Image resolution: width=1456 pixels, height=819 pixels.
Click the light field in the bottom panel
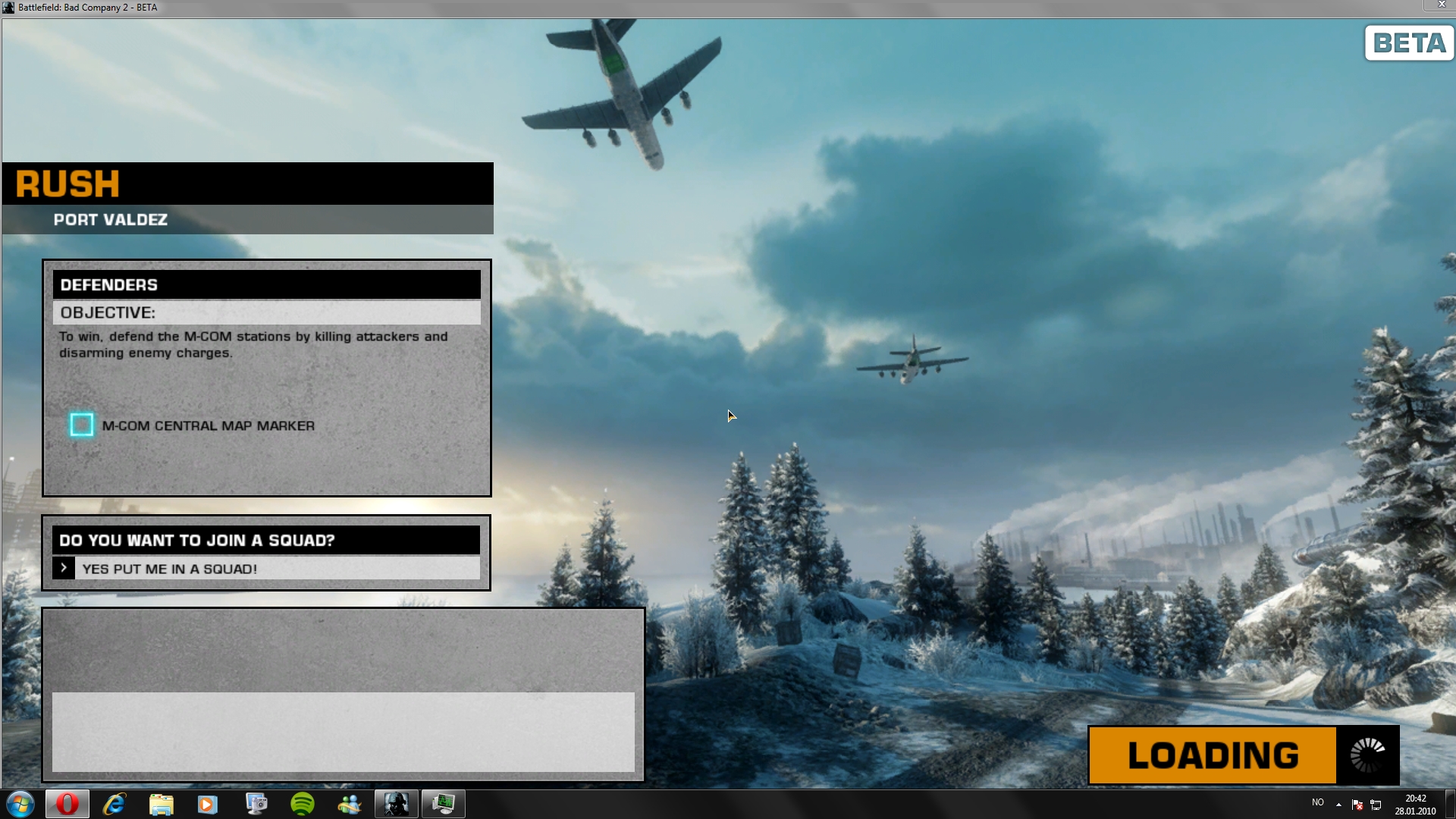pos(343,732)
